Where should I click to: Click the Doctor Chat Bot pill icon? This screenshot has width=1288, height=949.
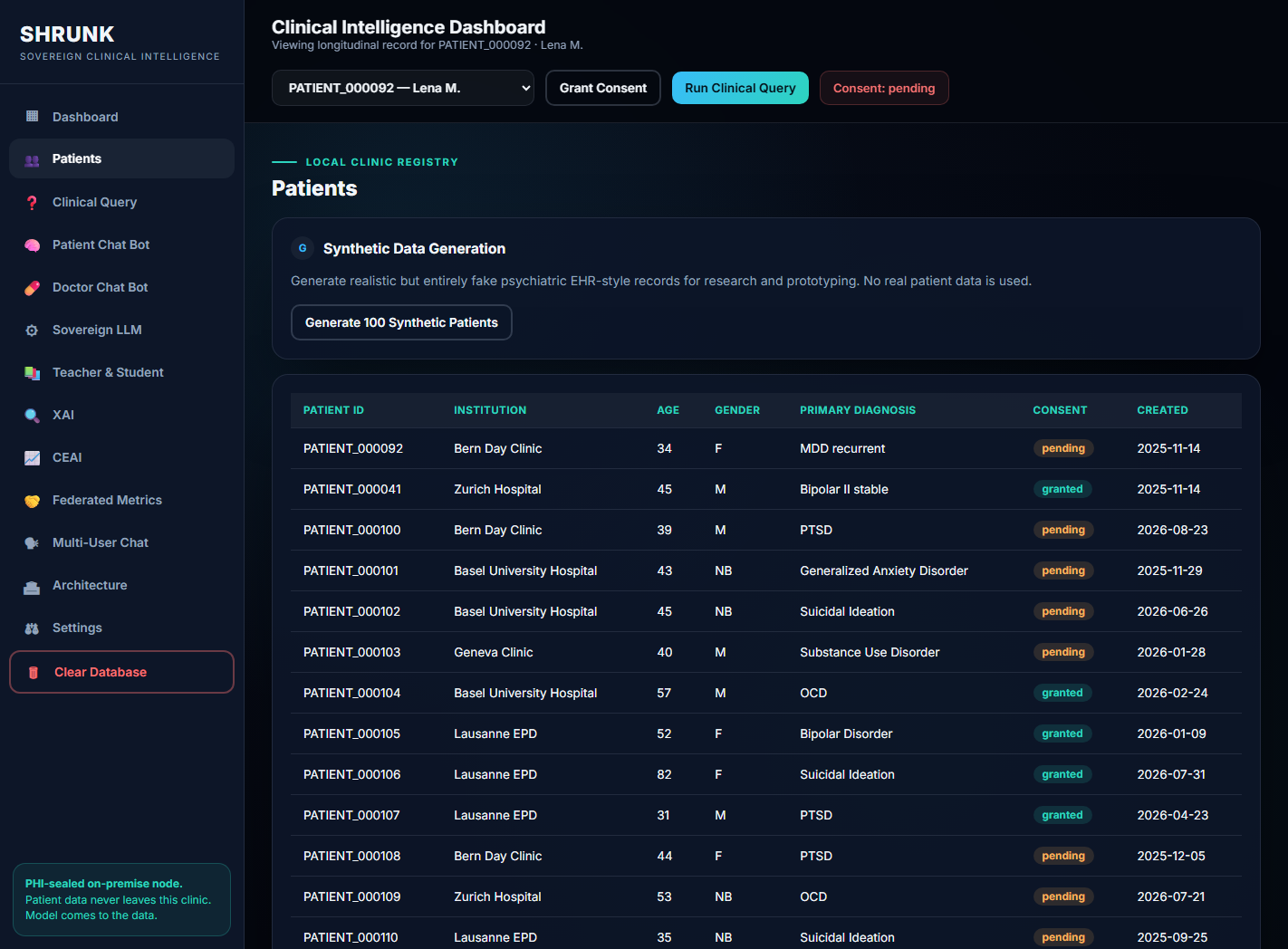(33, 288)
